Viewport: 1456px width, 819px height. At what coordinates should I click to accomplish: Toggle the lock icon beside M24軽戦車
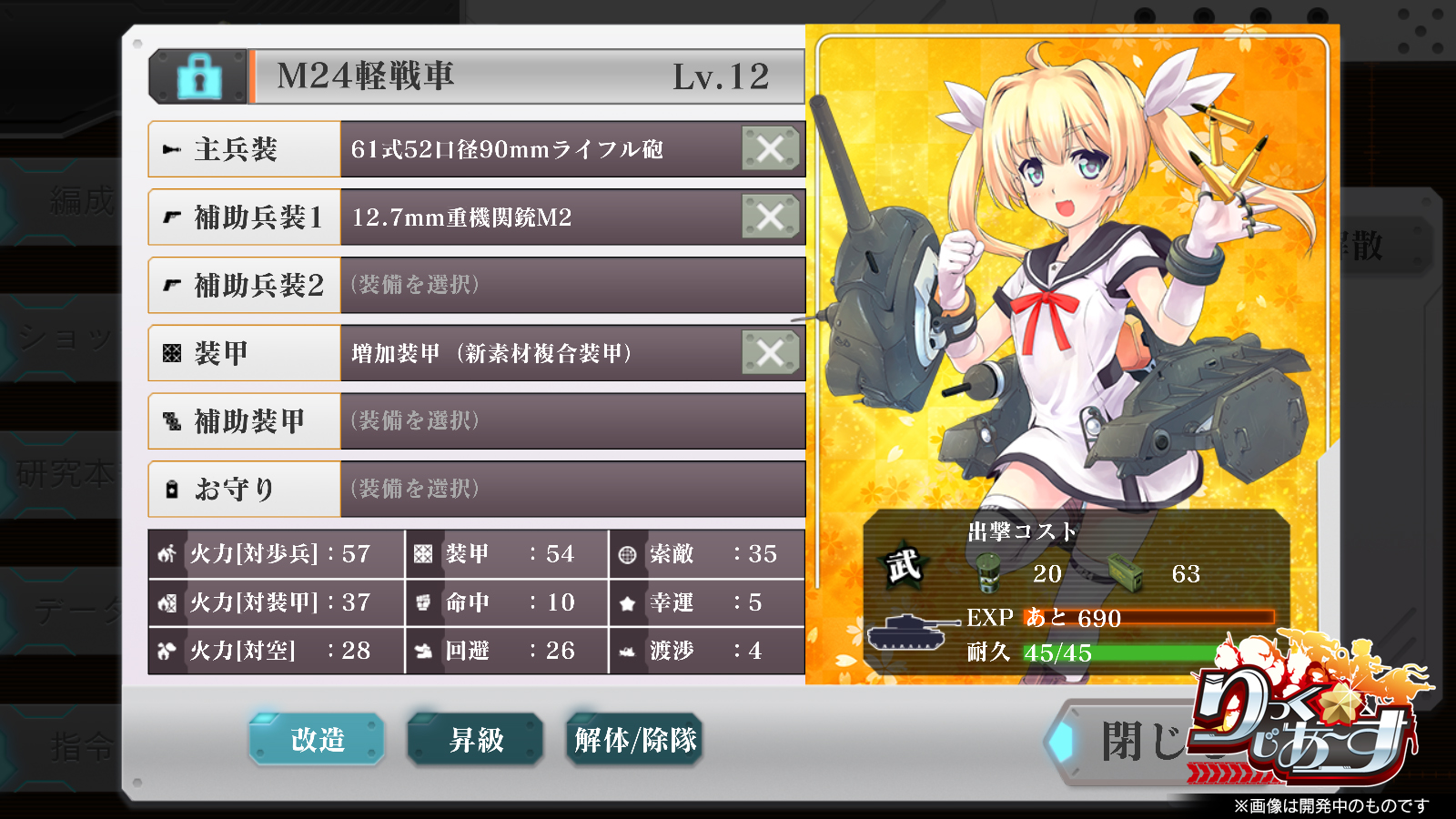click(199, 76)
